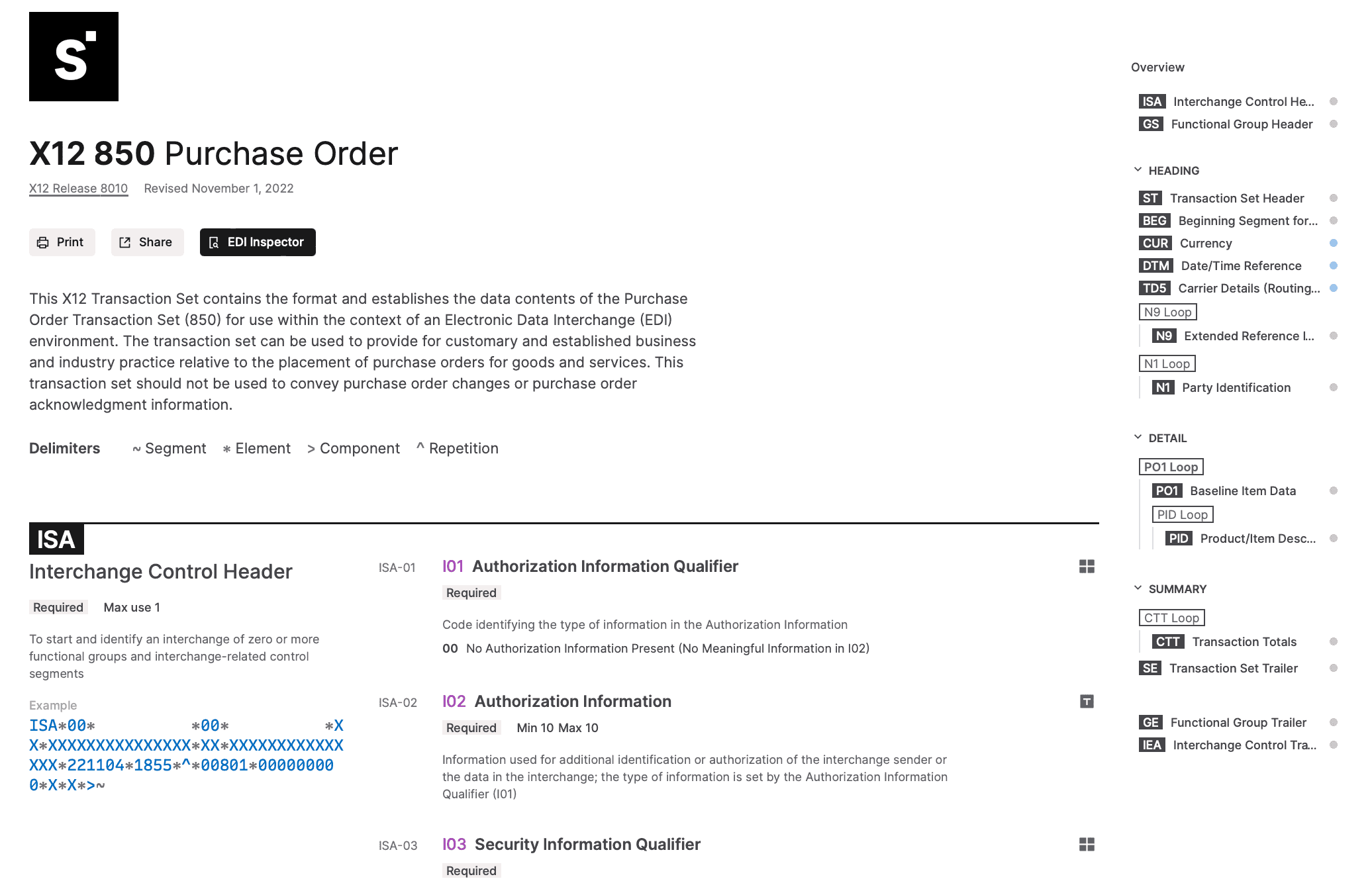Click the text-type icon next to ISA-02
This screenshot has width=1372, height=887.
click(x=1087, y=702)
